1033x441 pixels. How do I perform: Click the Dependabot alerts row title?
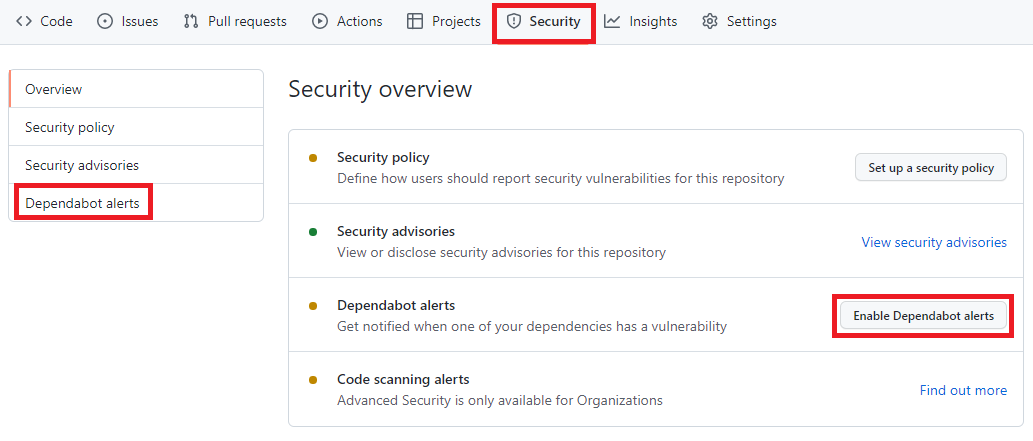tap(396, 305)
